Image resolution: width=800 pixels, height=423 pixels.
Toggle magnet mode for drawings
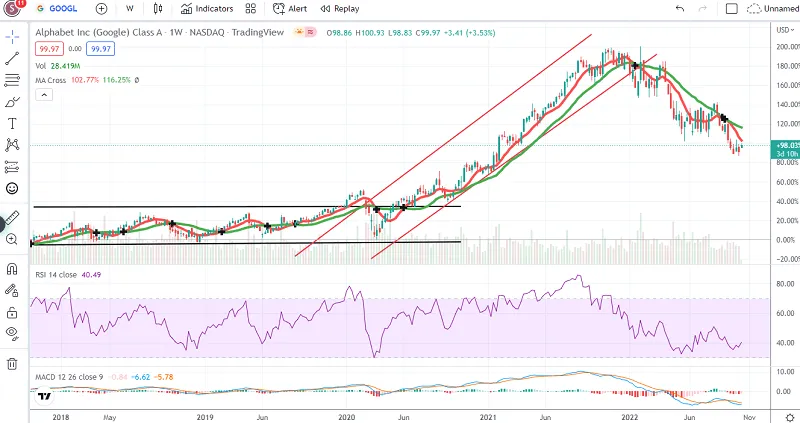click(x=12, y=269)
